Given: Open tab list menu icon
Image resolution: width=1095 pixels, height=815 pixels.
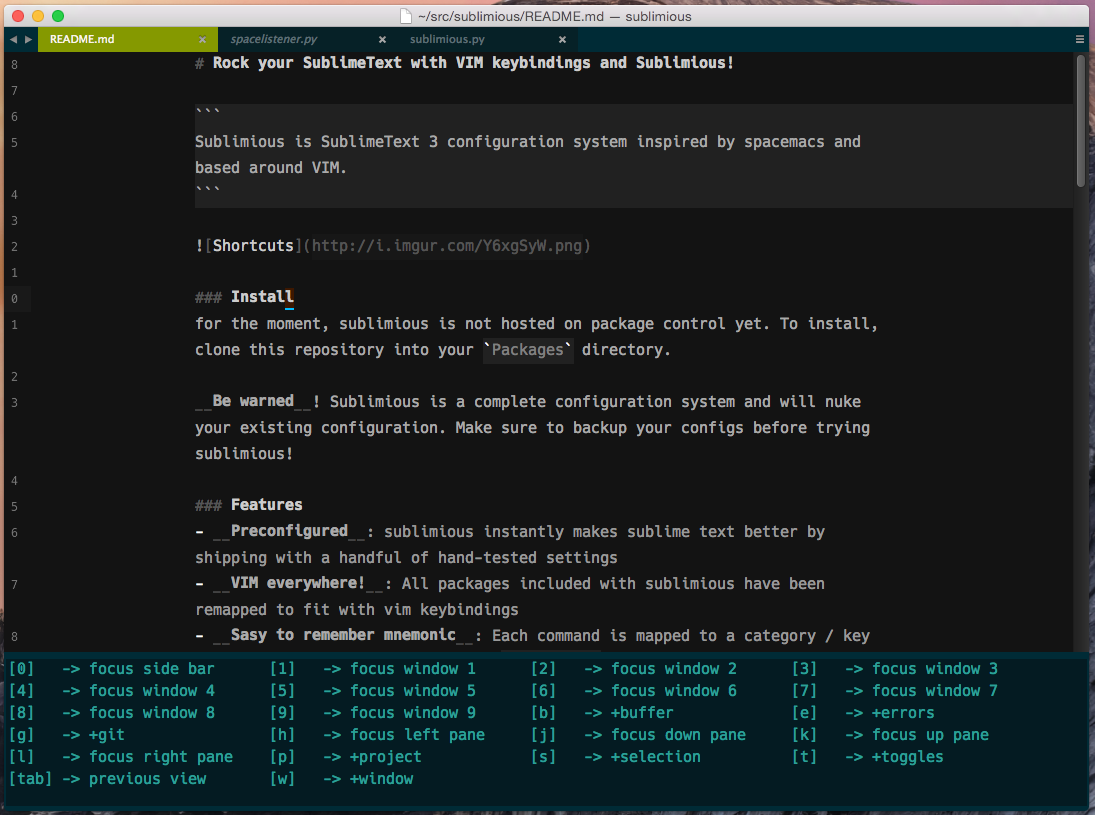Looking at the screenshot, I should tap(1080, 39).
